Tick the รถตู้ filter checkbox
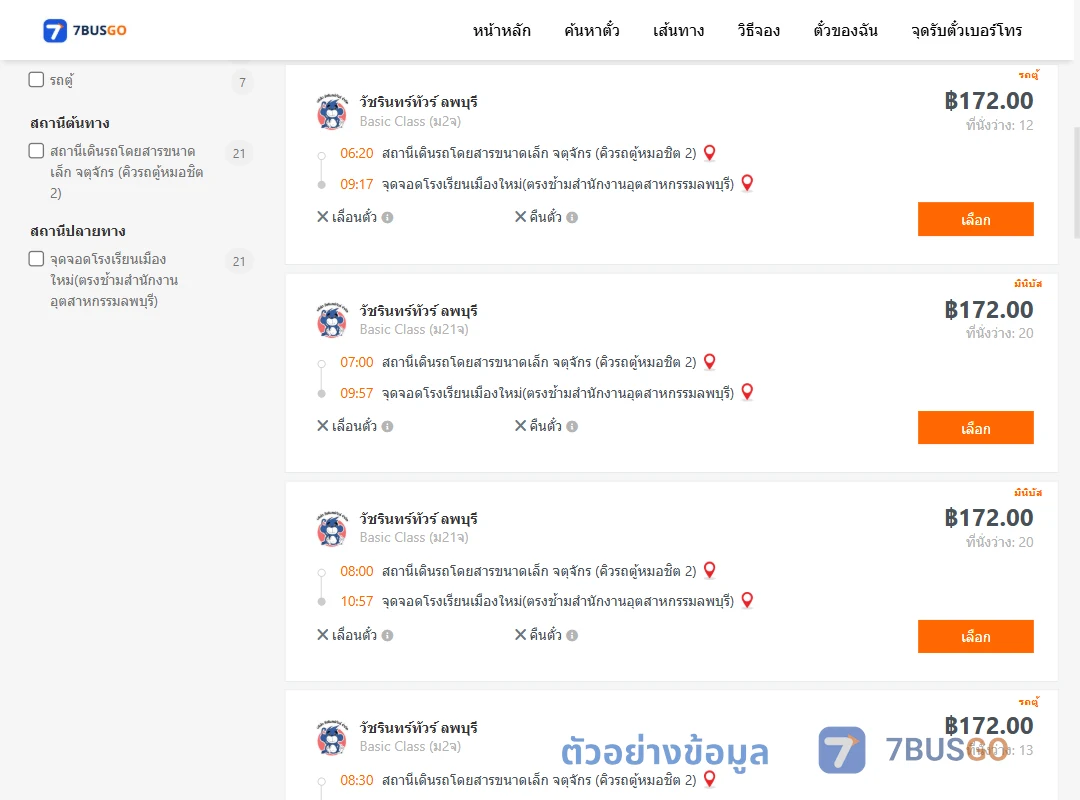Screen dimensions: 1080x800 (x=37, y=80)
